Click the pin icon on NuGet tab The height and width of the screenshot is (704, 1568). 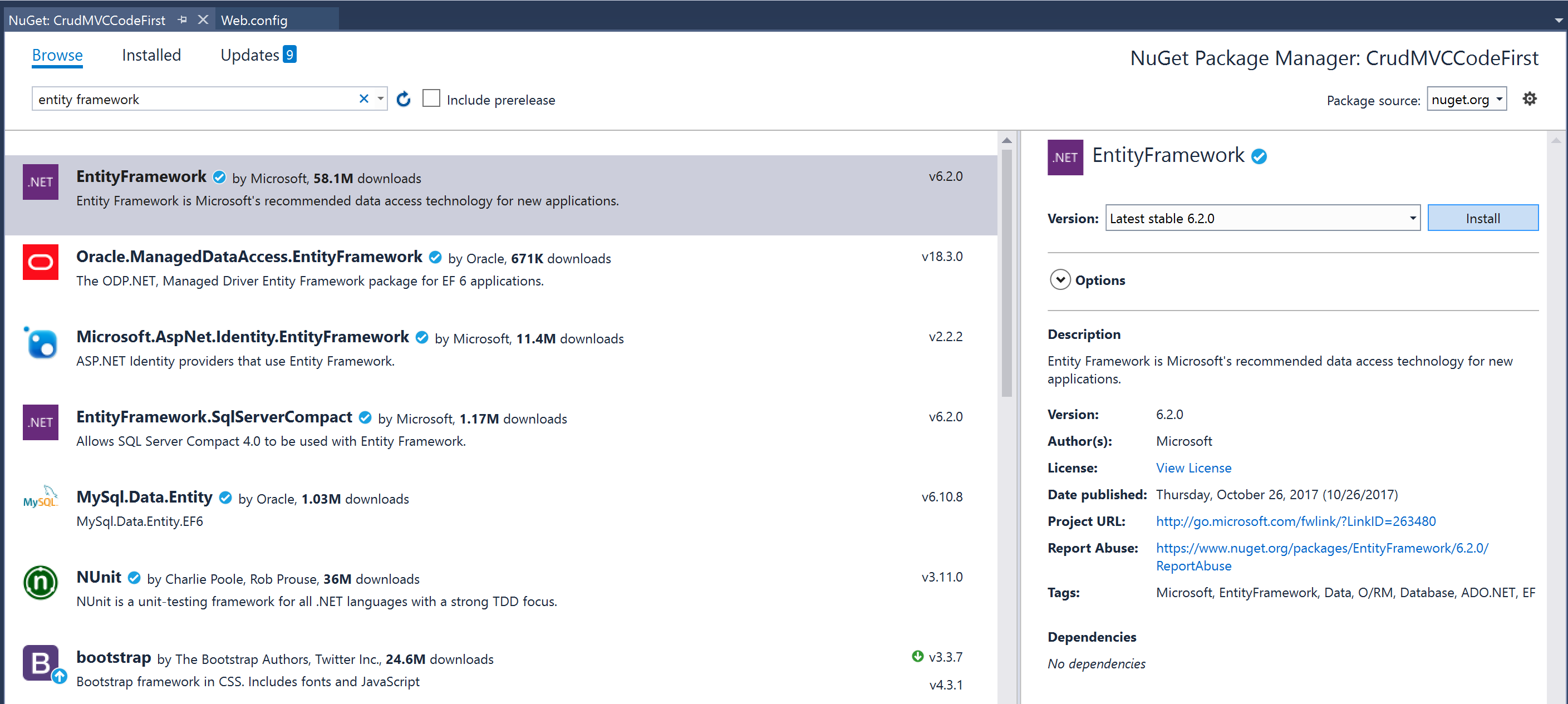[182, 20]
